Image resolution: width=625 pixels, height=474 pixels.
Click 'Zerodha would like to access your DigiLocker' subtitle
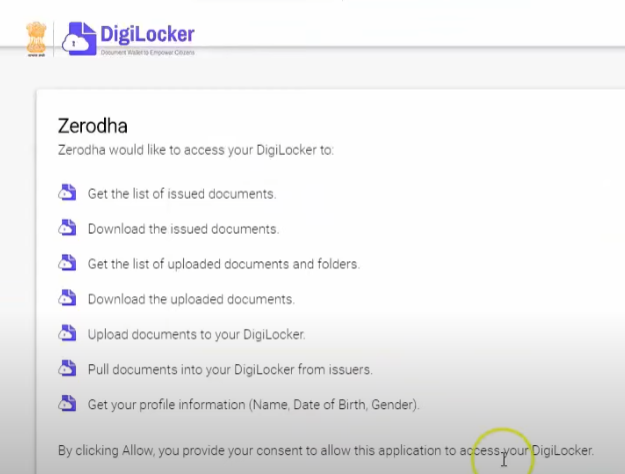click(196, 150)
